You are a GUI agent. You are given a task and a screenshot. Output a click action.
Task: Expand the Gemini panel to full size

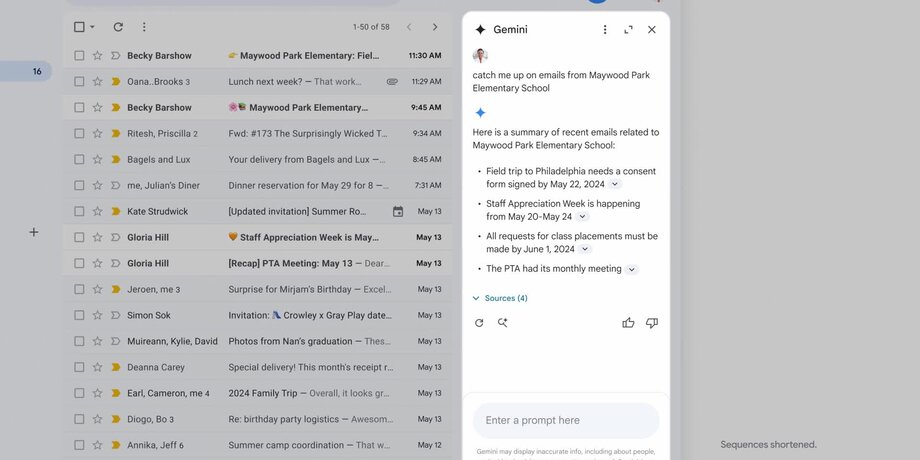[x=628, y=30]
